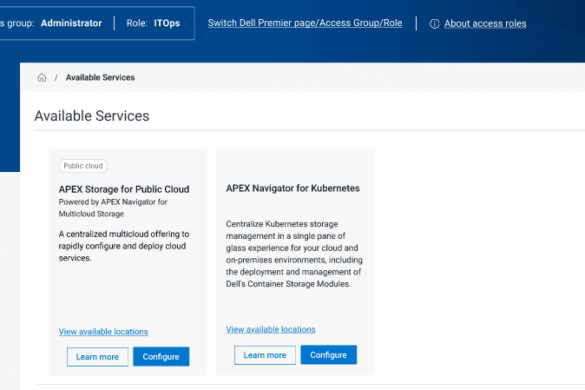Learn more about APEX Storage for Public Cloud
The width and height of the screenshot is (585, 390).
(97, 357)
